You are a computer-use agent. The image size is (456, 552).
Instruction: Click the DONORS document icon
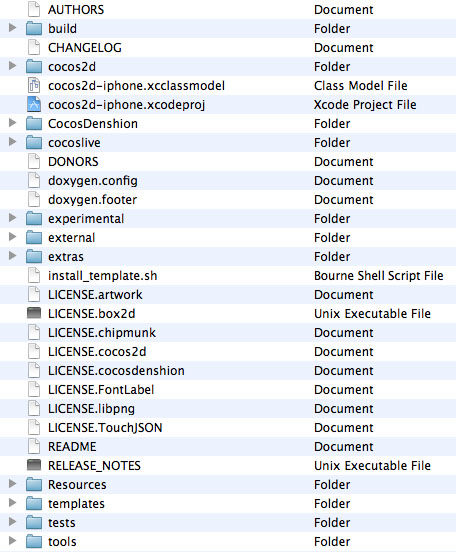coord(34,161)
